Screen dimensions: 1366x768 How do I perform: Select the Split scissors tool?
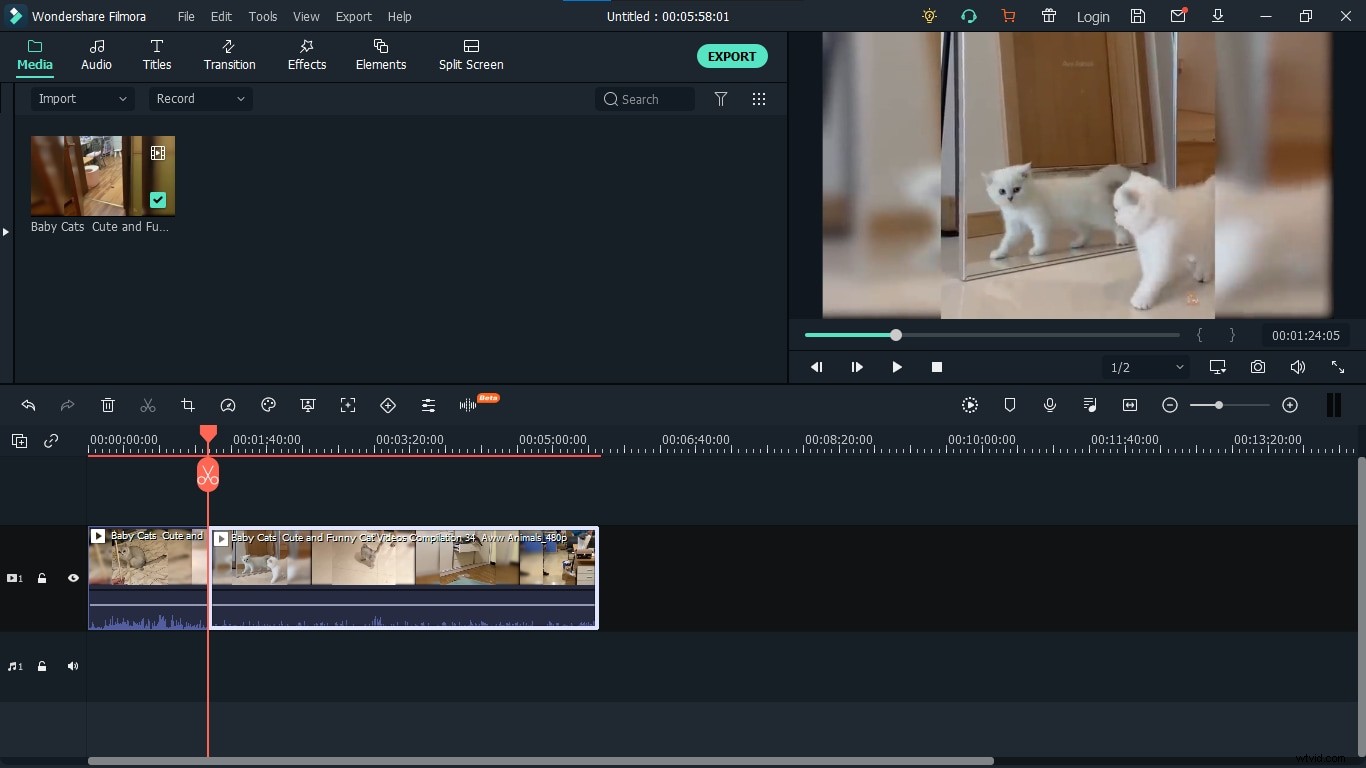click(x=148, y=405)
